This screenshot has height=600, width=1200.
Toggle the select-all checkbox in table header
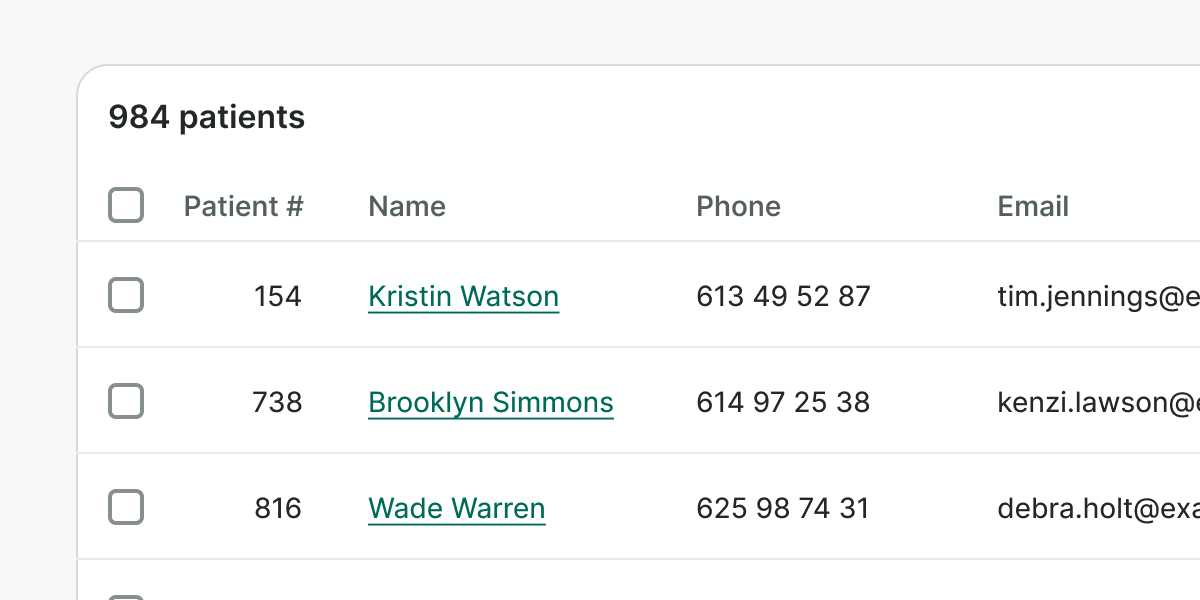(126, 206)
